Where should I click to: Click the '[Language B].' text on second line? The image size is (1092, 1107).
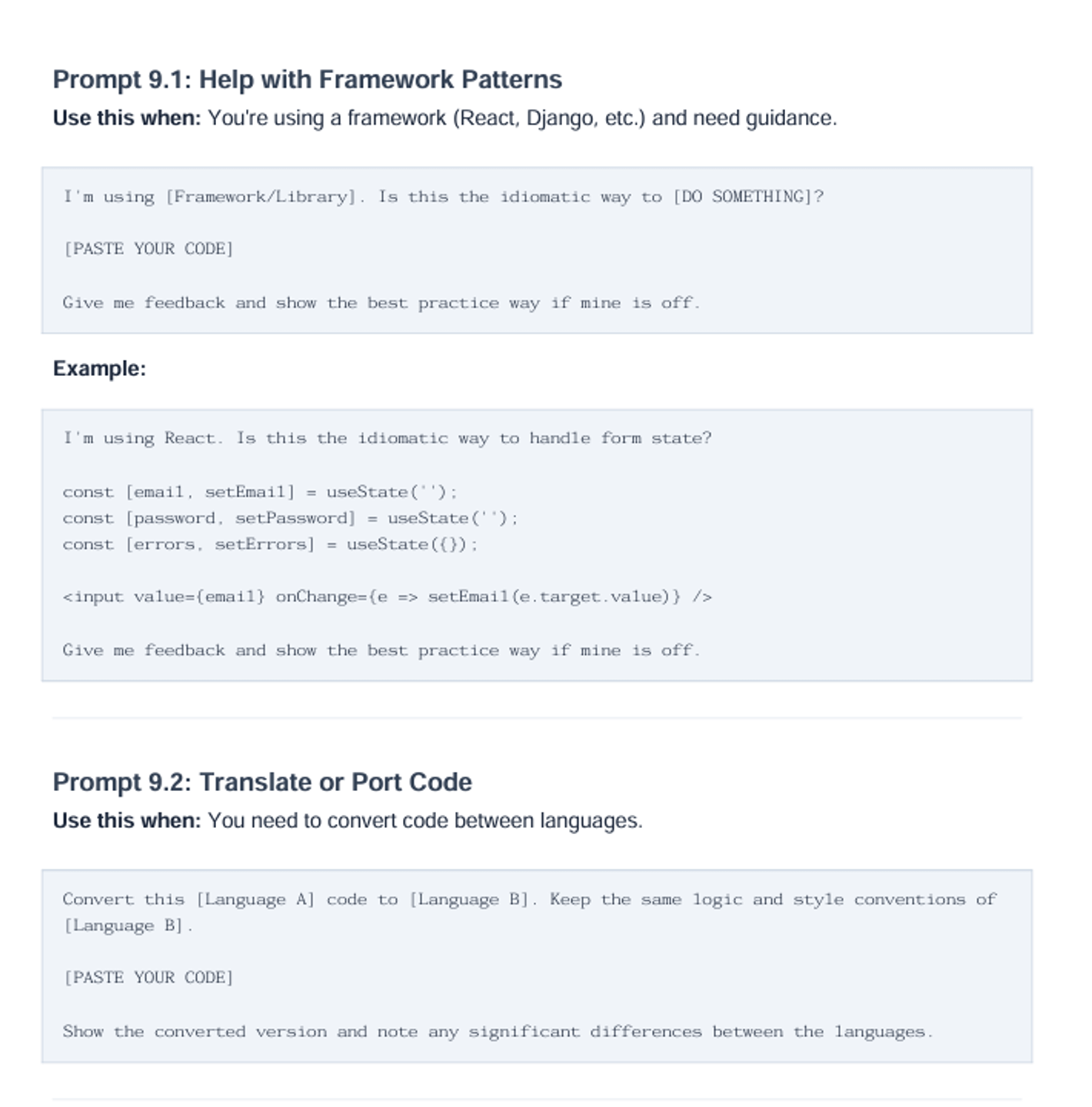point(128,926)
